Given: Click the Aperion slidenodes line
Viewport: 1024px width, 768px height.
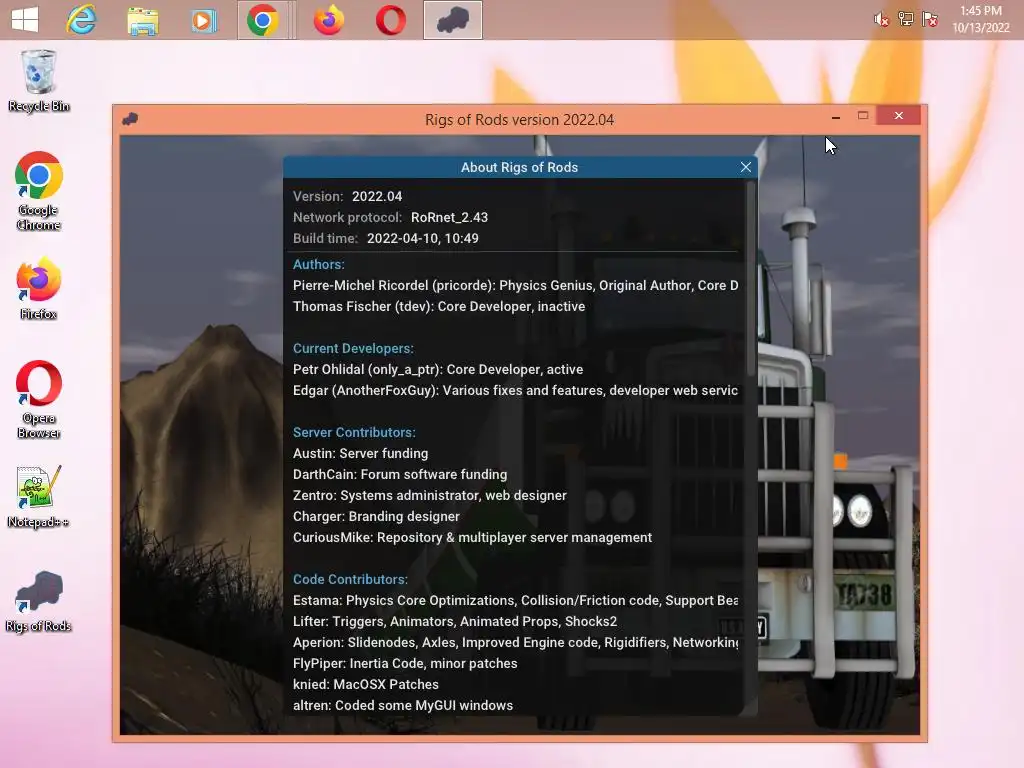Looking at the screenshot, I should 515,643.
